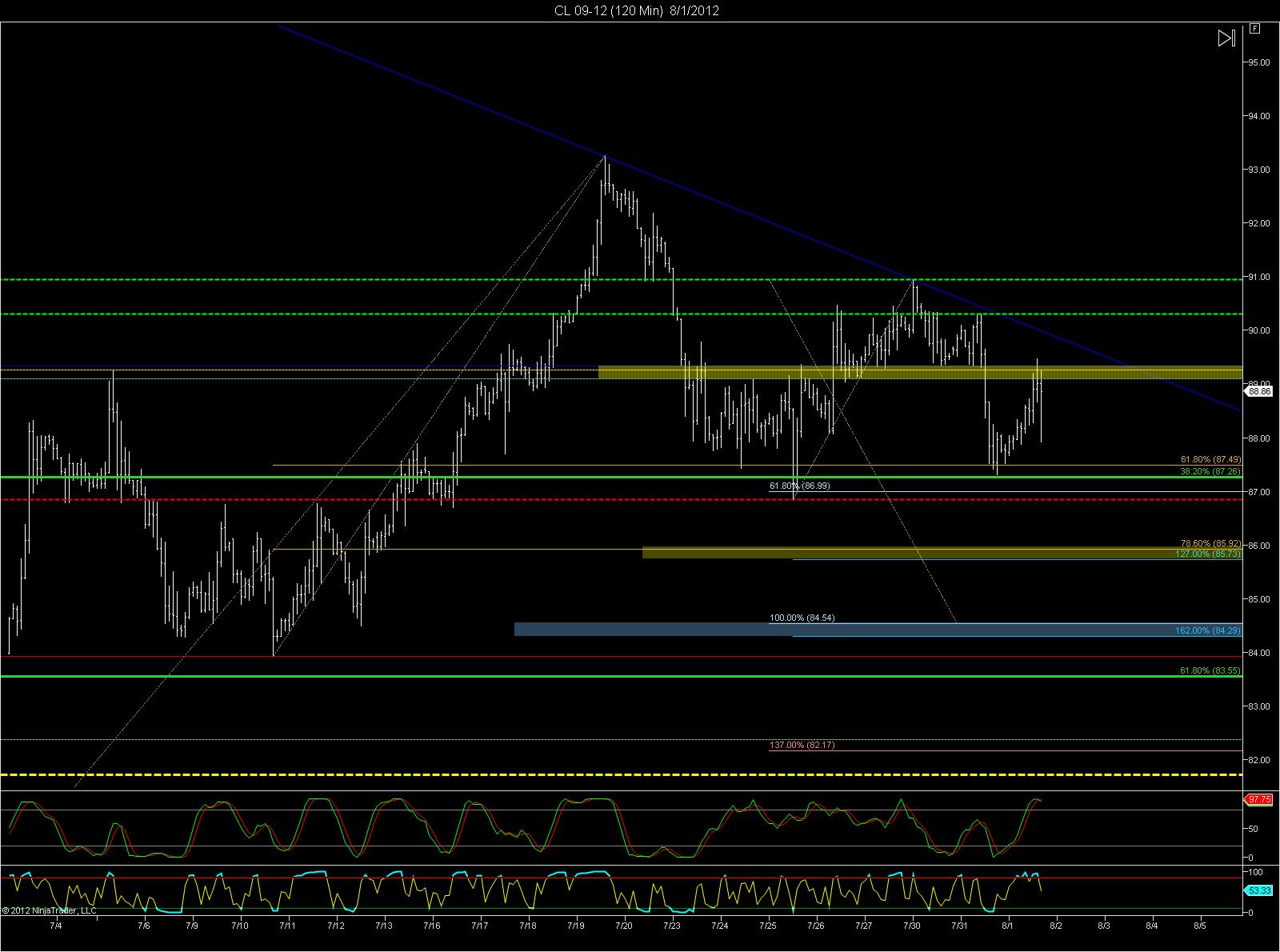Click the 61.80% (83.55) Fibonacci label

(x=1210, y=670)
